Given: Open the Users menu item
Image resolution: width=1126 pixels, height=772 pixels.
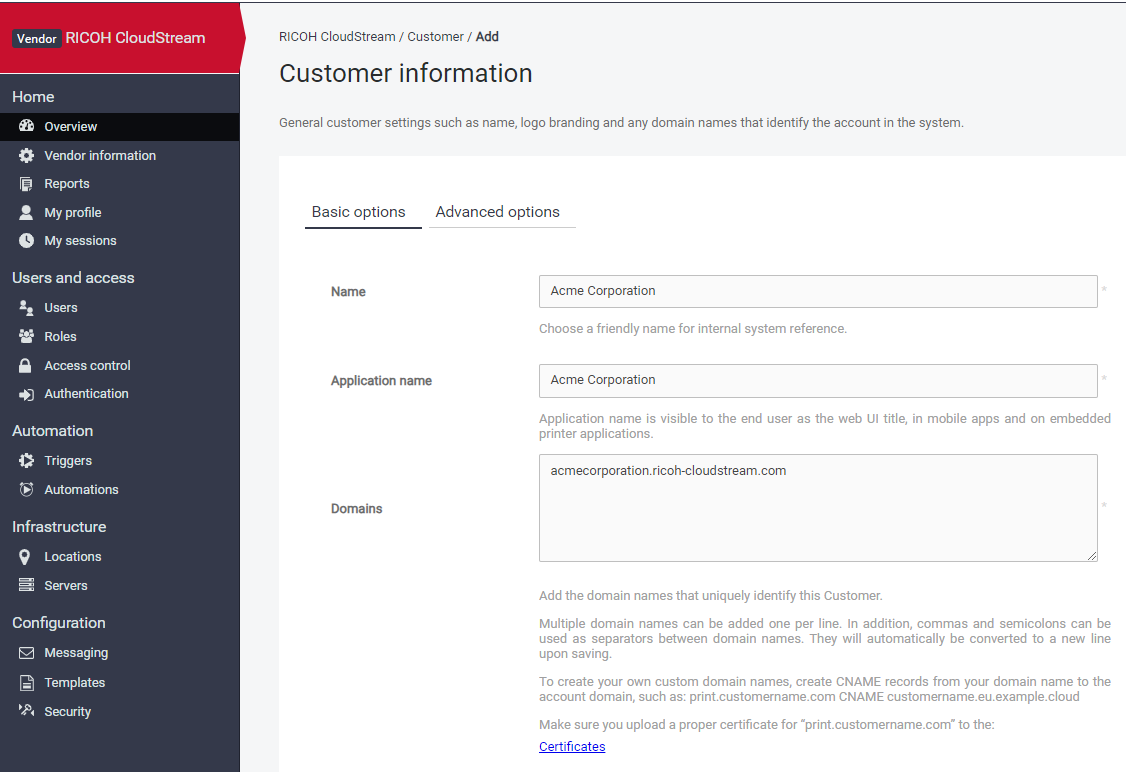Looking at the screenshot, I should pyautogui.click(x=61, y=308).
